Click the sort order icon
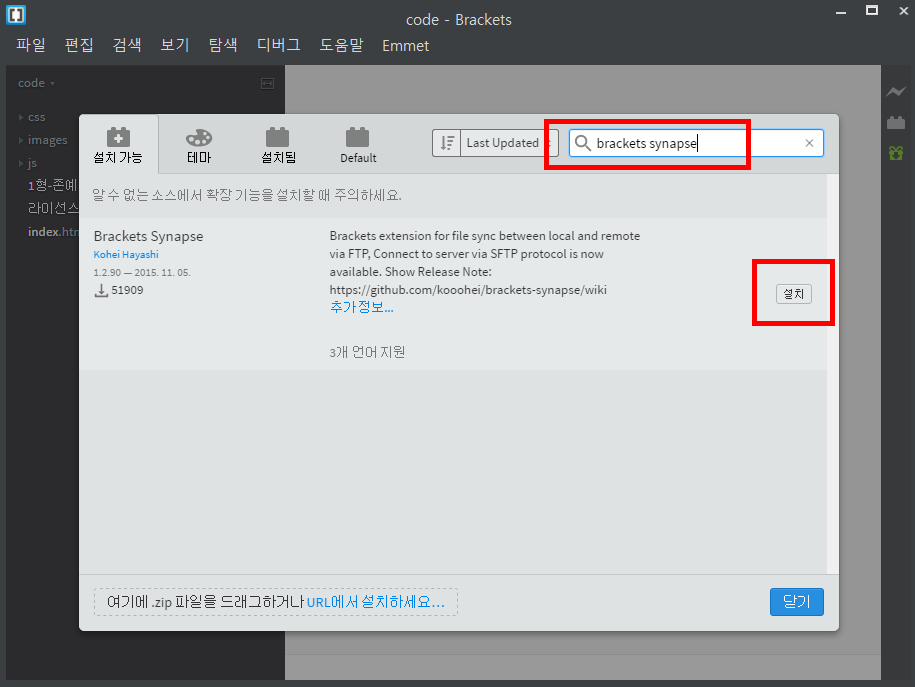Viewport: 915px width, 687px height. tap(446, 143)
